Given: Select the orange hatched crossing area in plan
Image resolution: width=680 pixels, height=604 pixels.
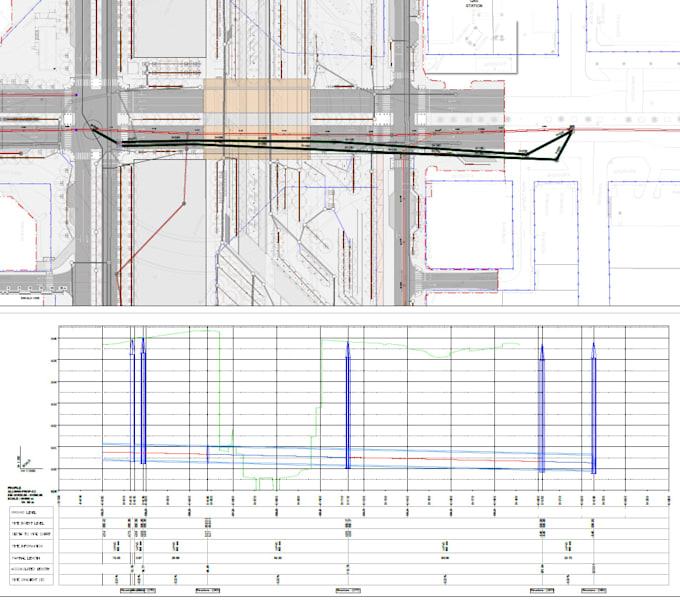Looking at the screenshot, I should coord(257,119).
